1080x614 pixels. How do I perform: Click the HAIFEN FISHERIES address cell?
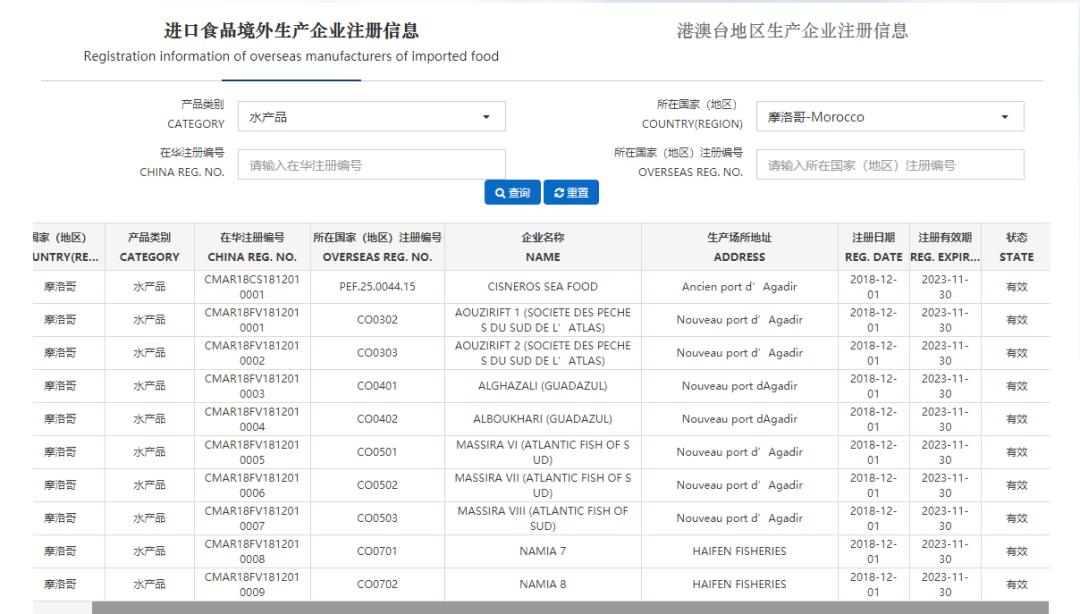(x=740, y=550)
